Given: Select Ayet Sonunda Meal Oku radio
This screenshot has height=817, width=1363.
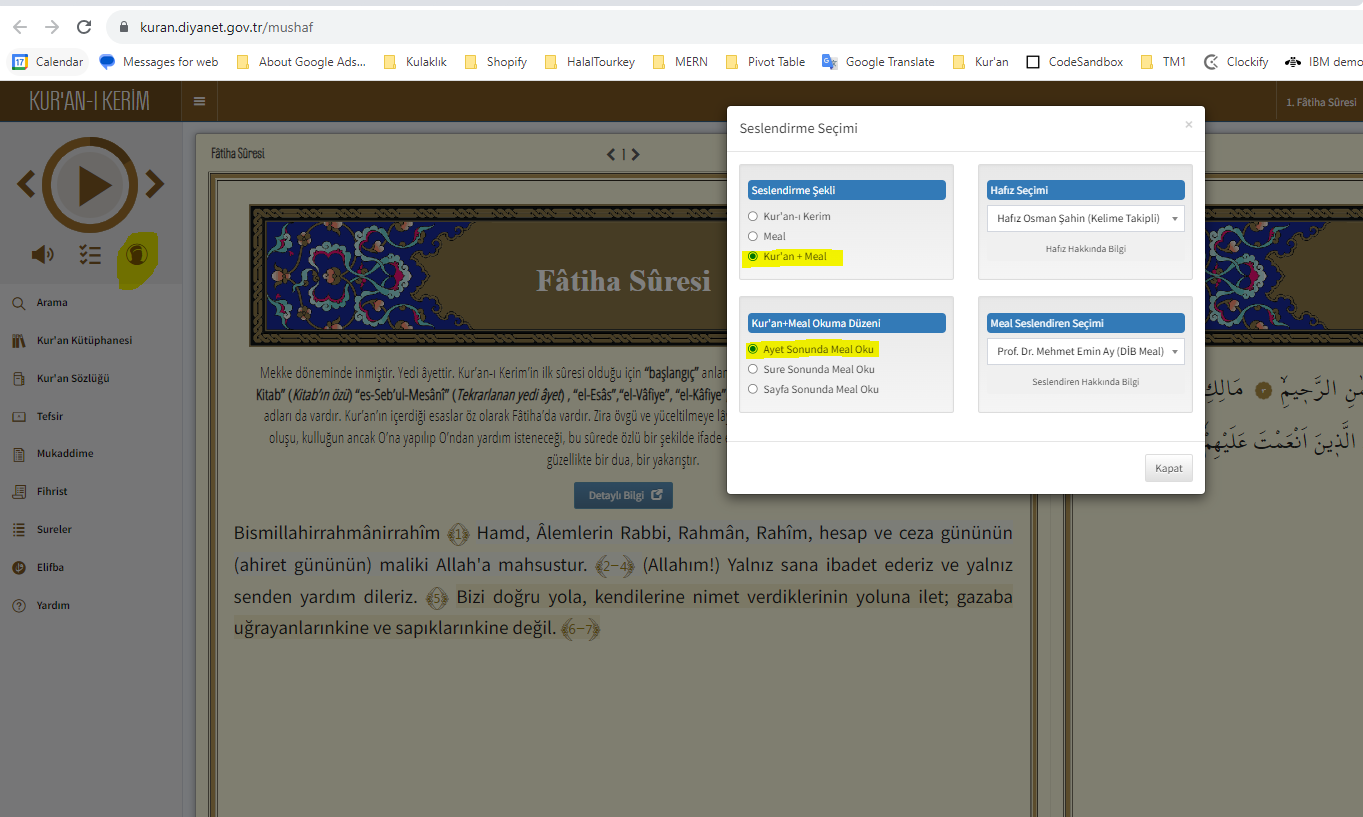Looking at the screenshot, I should [753, 349].
